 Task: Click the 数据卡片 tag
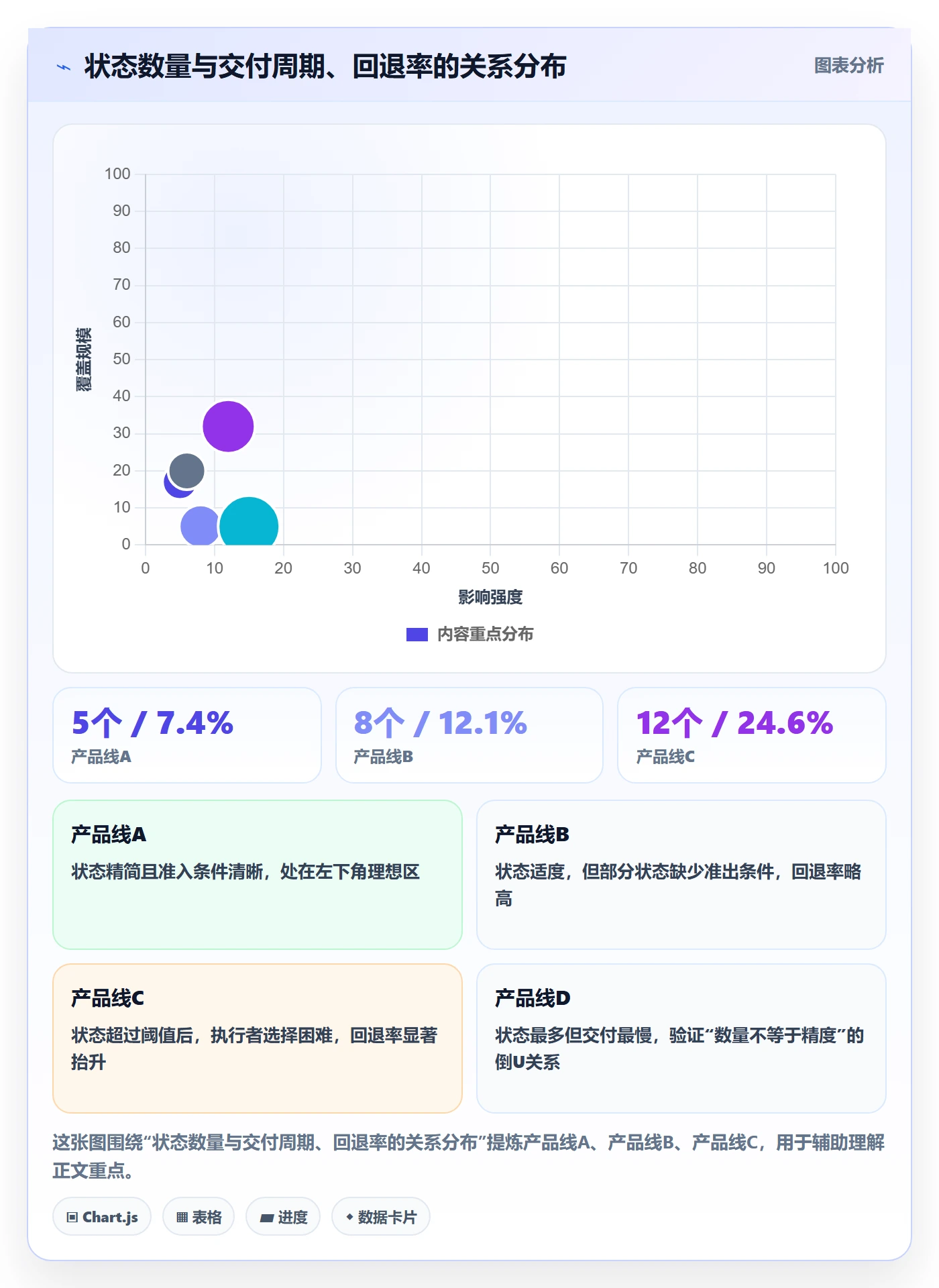381,1217
